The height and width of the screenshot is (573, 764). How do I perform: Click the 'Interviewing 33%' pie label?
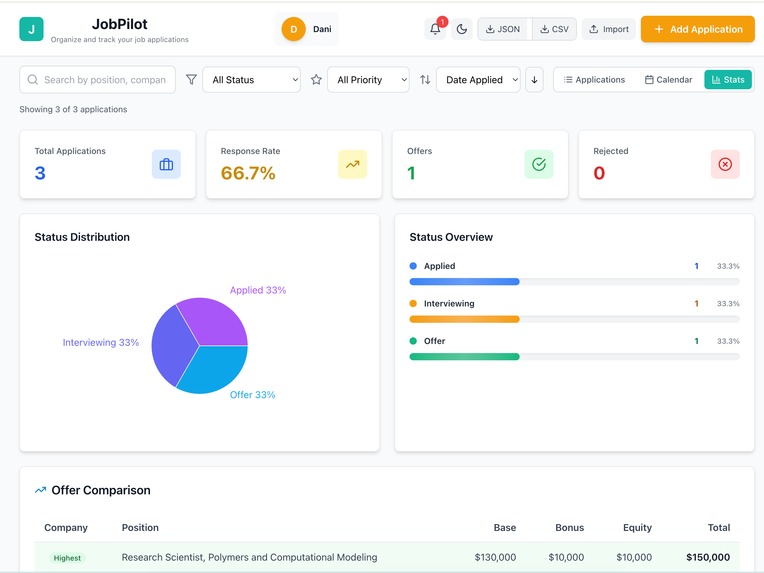click(x=101, y=343)
